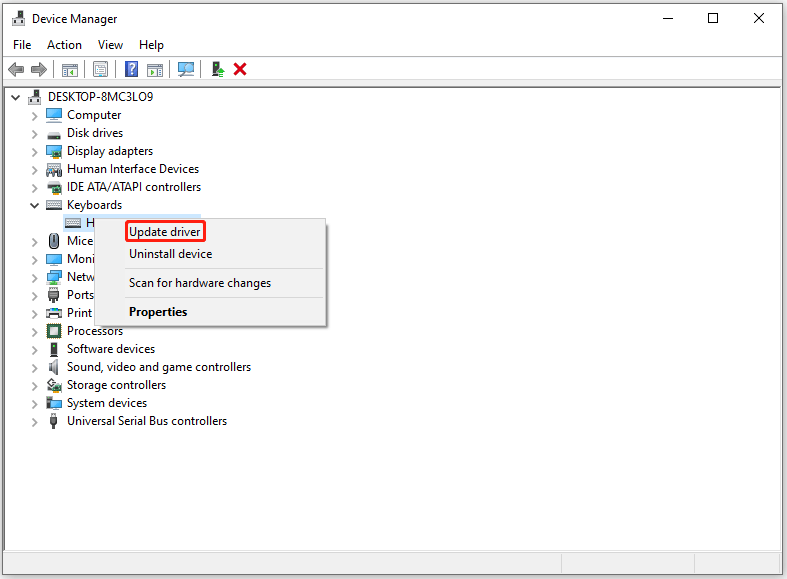
Task: Open the Action menu
Action: click(x=64, y=45)
